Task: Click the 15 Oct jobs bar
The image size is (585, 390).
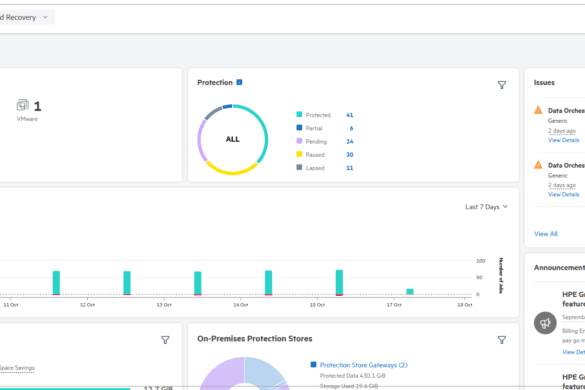Action: (339, 283)
